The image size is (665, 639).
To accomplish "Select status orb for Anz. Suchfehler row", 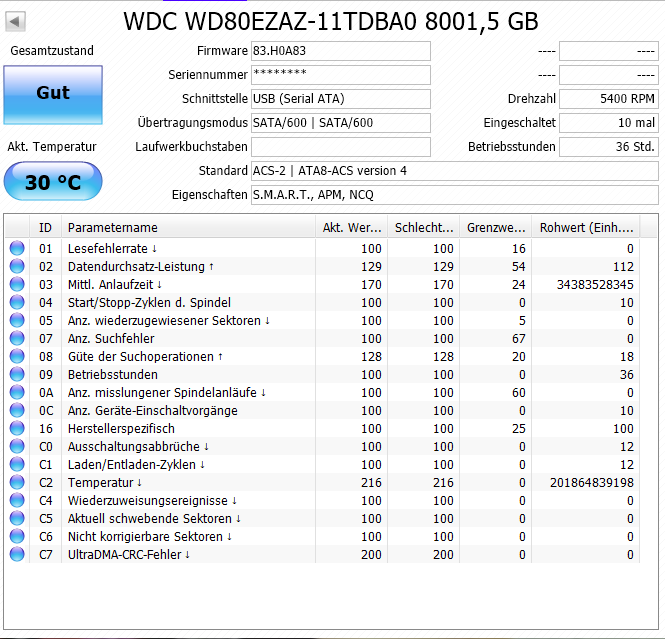I will 17,338.
